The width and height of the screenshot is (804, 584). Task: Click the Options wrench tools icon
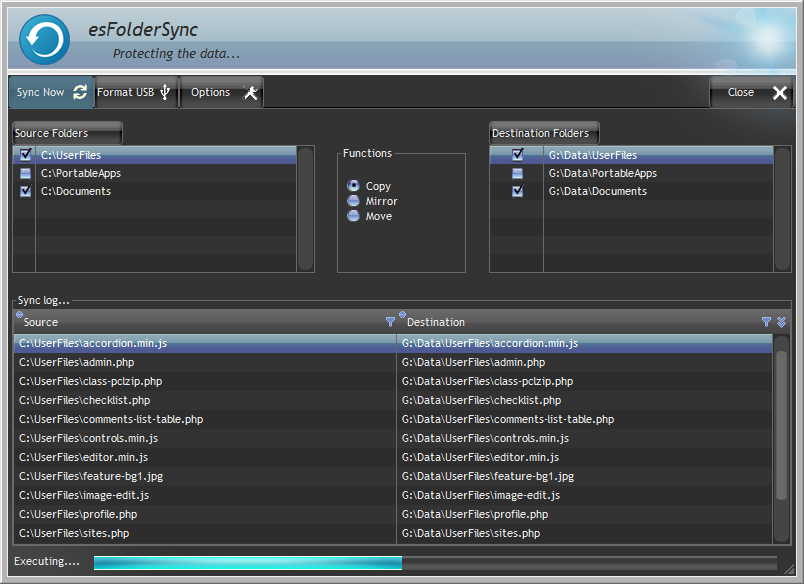[251, 92]
